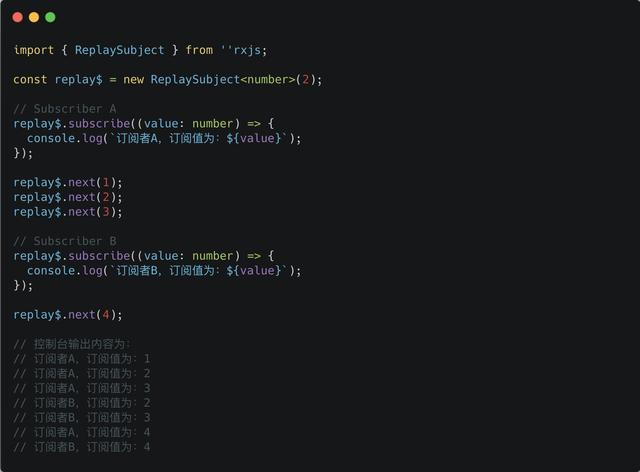Click the replay$.next(2) call
Viewport: 640px width, 472px height.
click(68, 197)
